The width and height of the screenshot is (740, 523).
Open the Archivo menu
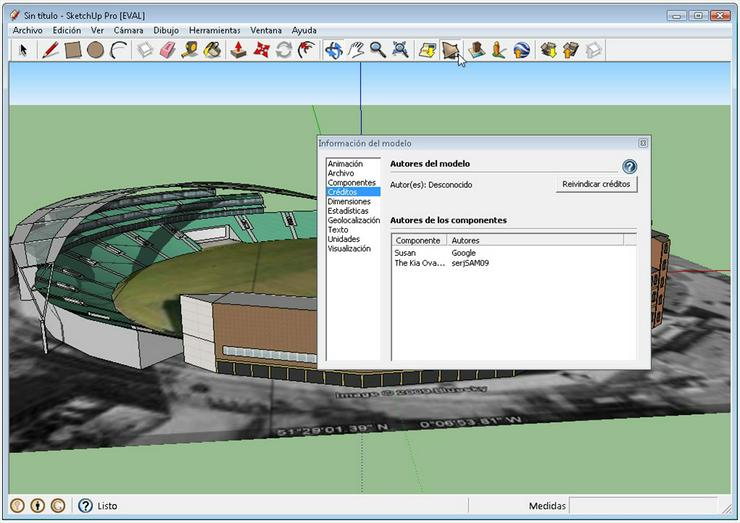pos(28,30)
